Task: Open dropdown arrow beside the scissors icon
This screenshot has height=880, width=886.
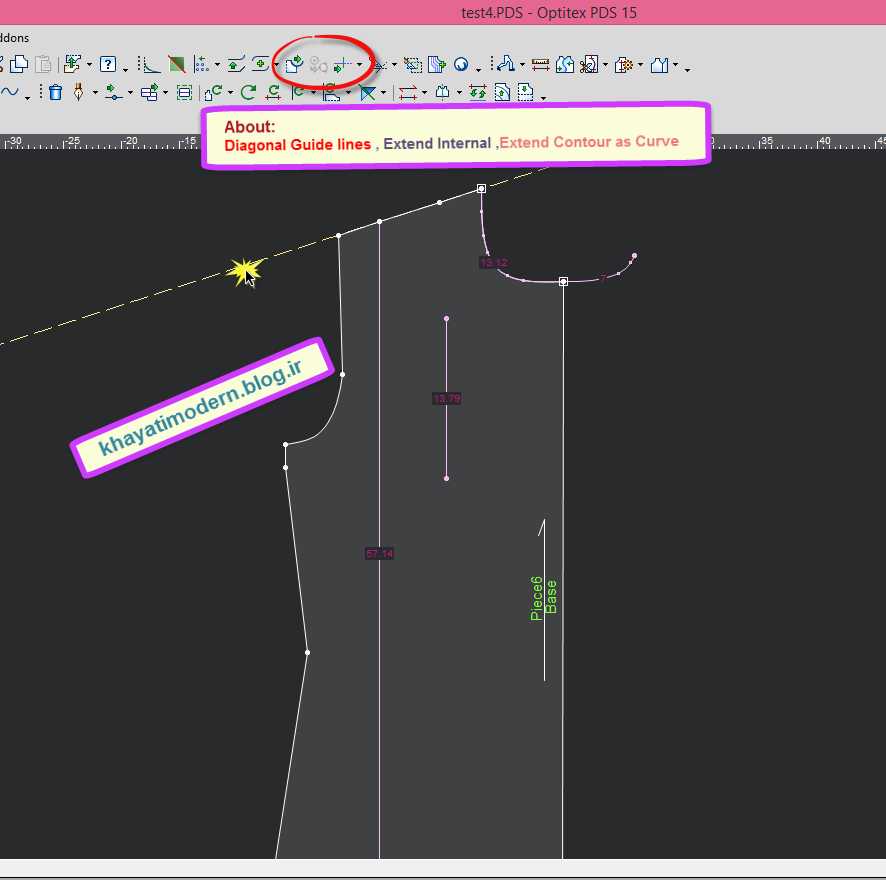Action: (605, 66)
